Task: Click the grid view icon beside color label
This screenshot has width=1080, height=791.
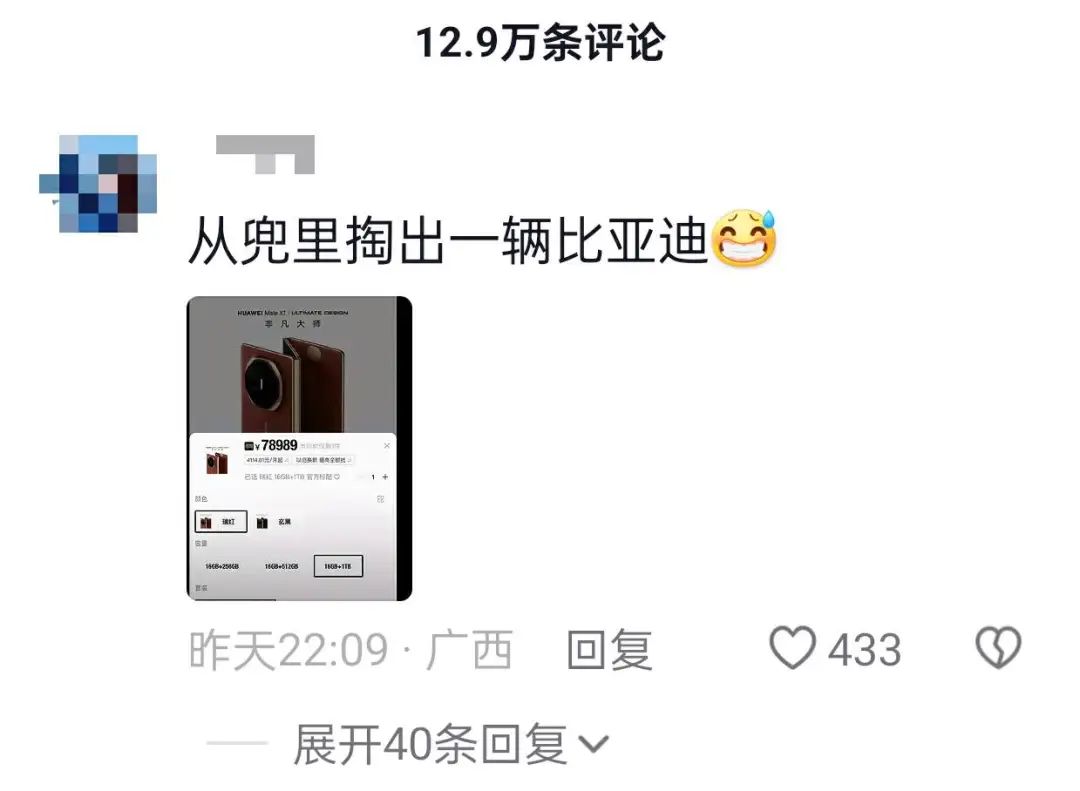Action: click(380, 499)
